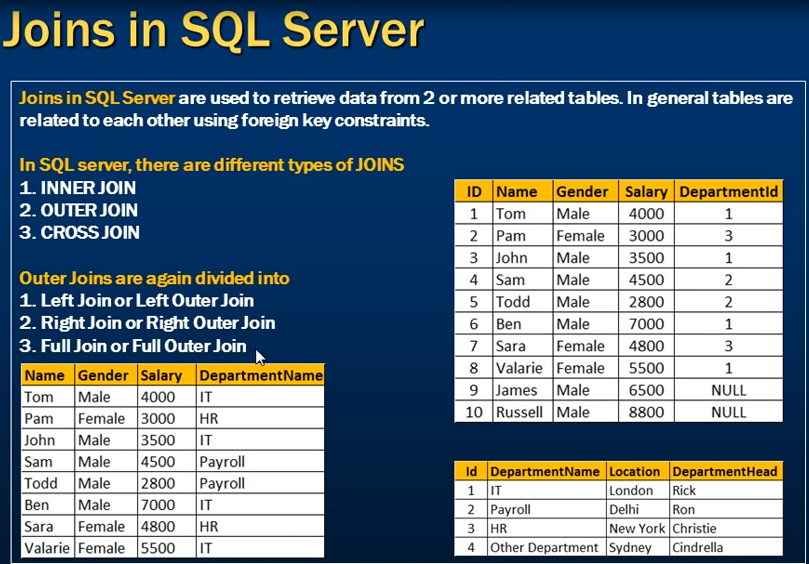This screenshot has width=809, height=564.
Task: Click the 'New York' location cell
Action: [637, 528]
